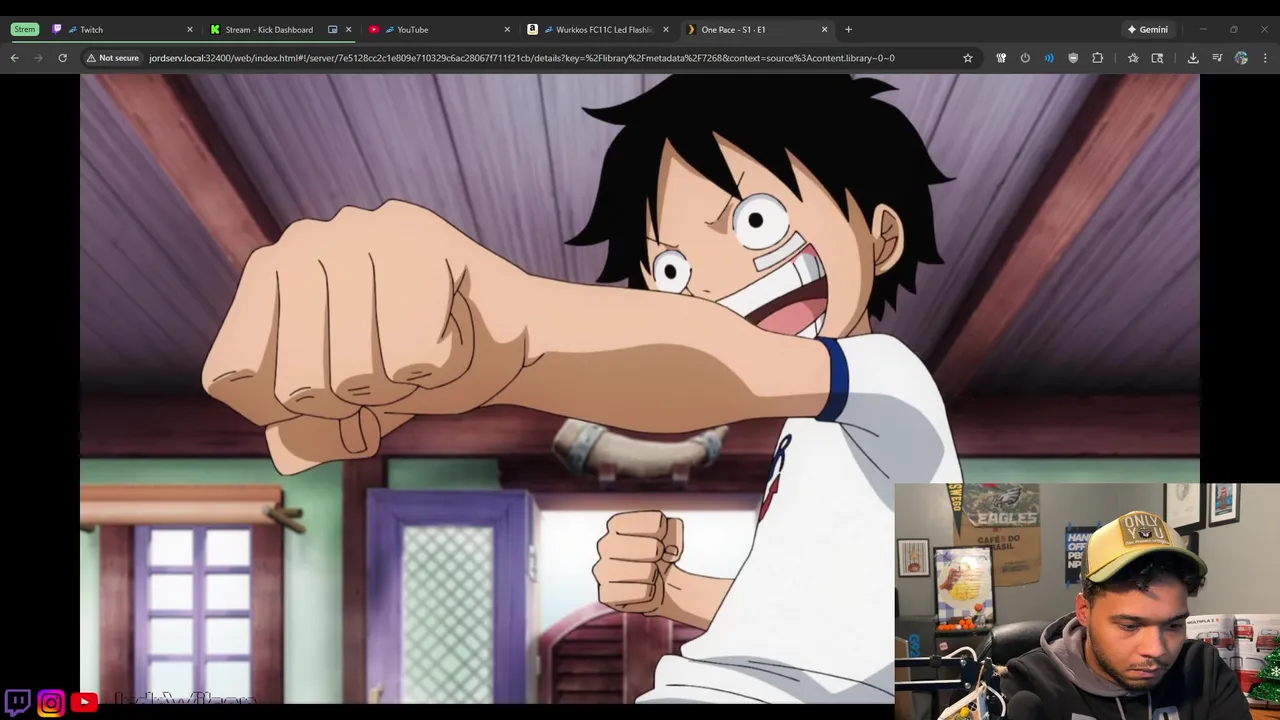Click the Twitch logo in the stream overlay
1280x720 pixels.
(18, 702)
